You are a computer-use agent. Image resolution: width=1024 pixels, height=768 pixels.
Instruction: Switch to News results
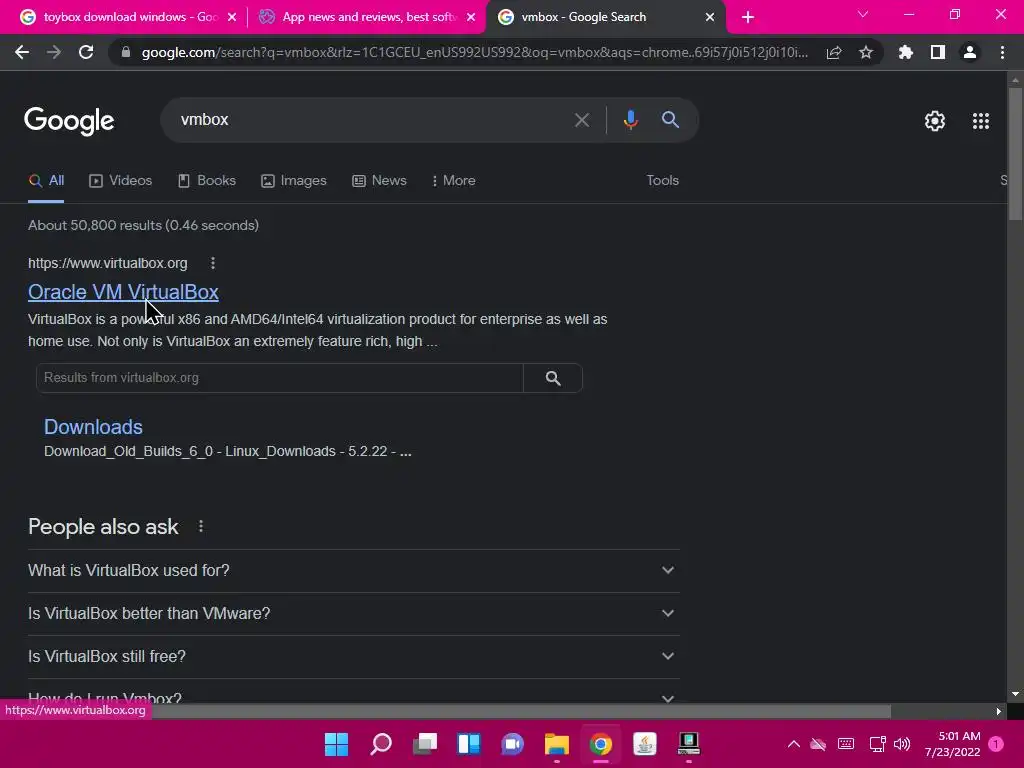pos(379,181)
